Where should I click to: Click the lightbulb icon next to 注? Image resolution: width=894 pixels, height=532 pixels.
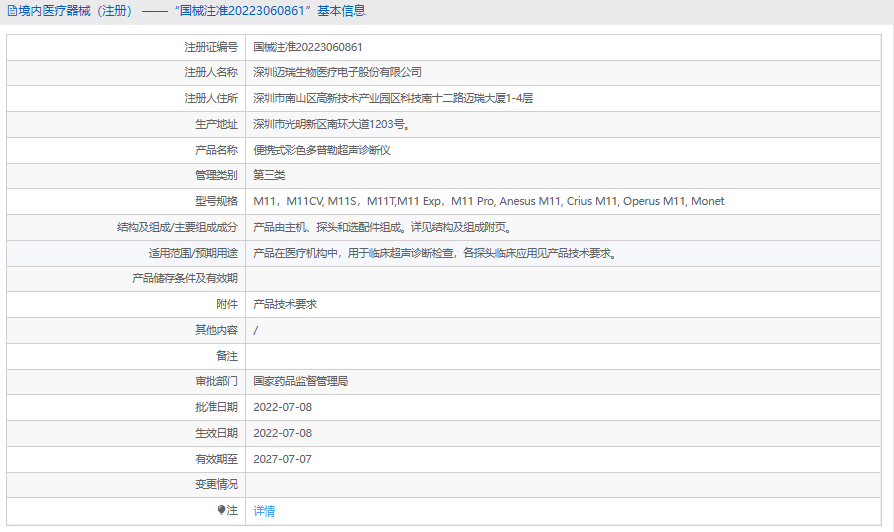221,510
